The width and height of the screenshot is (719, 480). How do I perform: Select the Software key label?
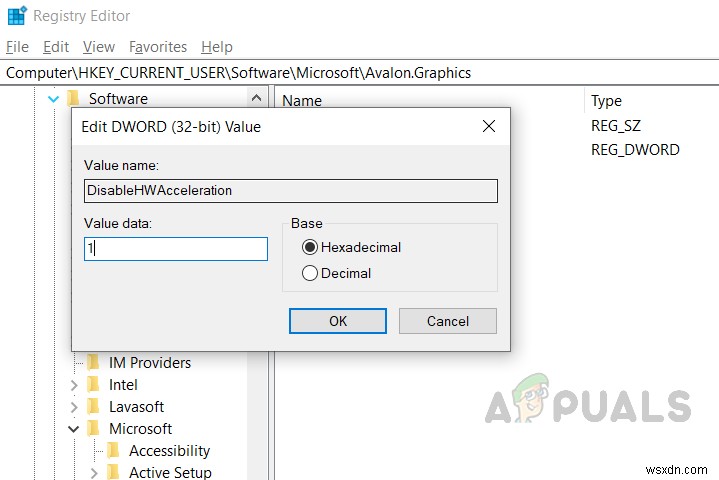pyautogui.click(x=118, y=99)
